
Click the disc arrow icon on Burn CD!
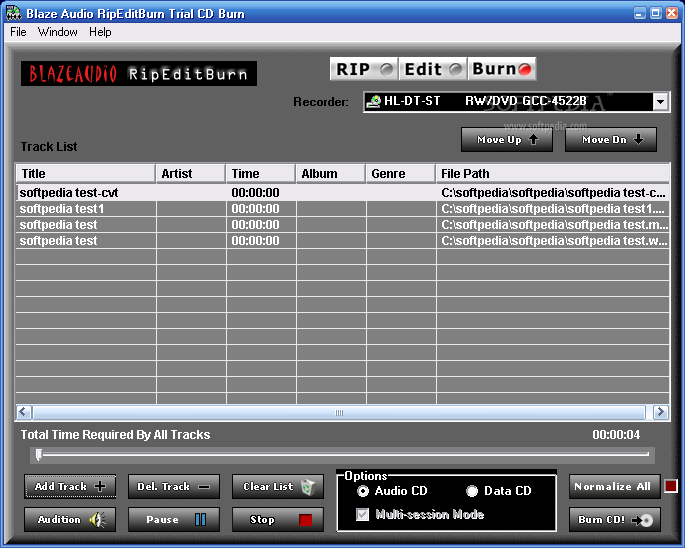[643, 520]
